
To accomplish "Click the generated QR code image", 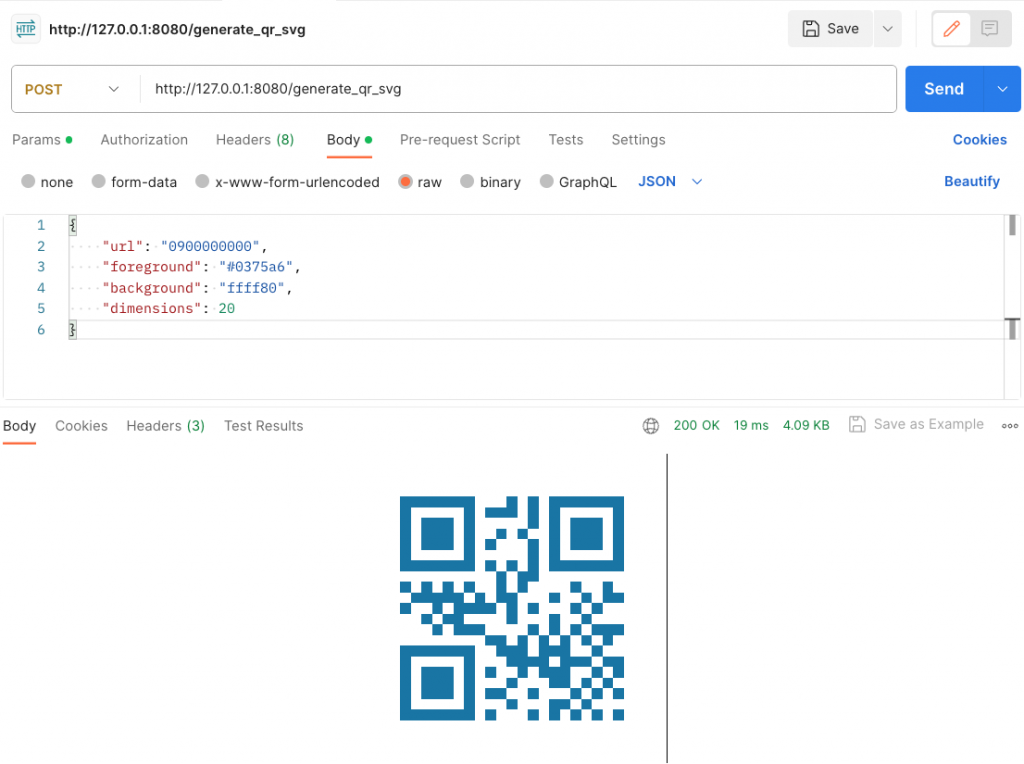I will [x=511, y=608].
